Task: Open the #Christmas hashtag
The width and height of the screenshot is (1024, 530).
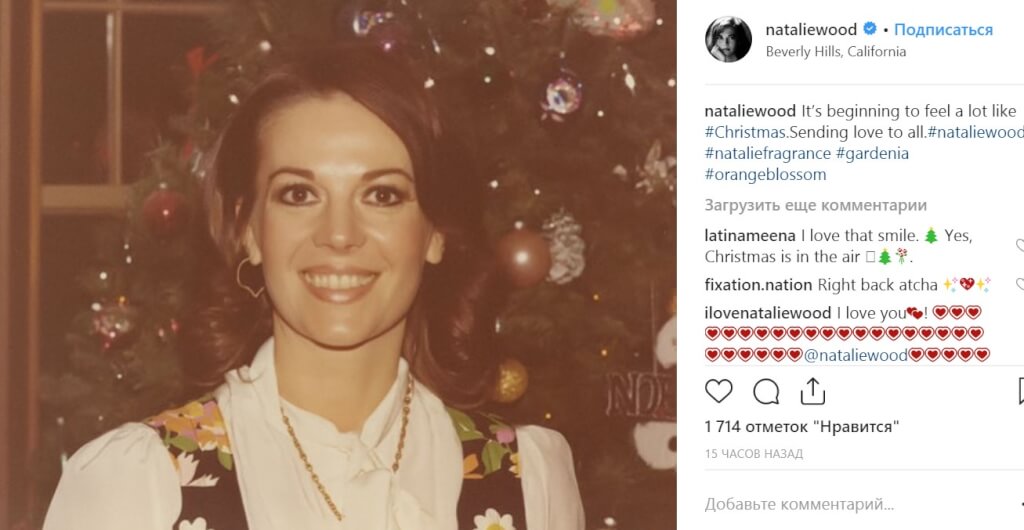Action: click(x=744, y=132)
